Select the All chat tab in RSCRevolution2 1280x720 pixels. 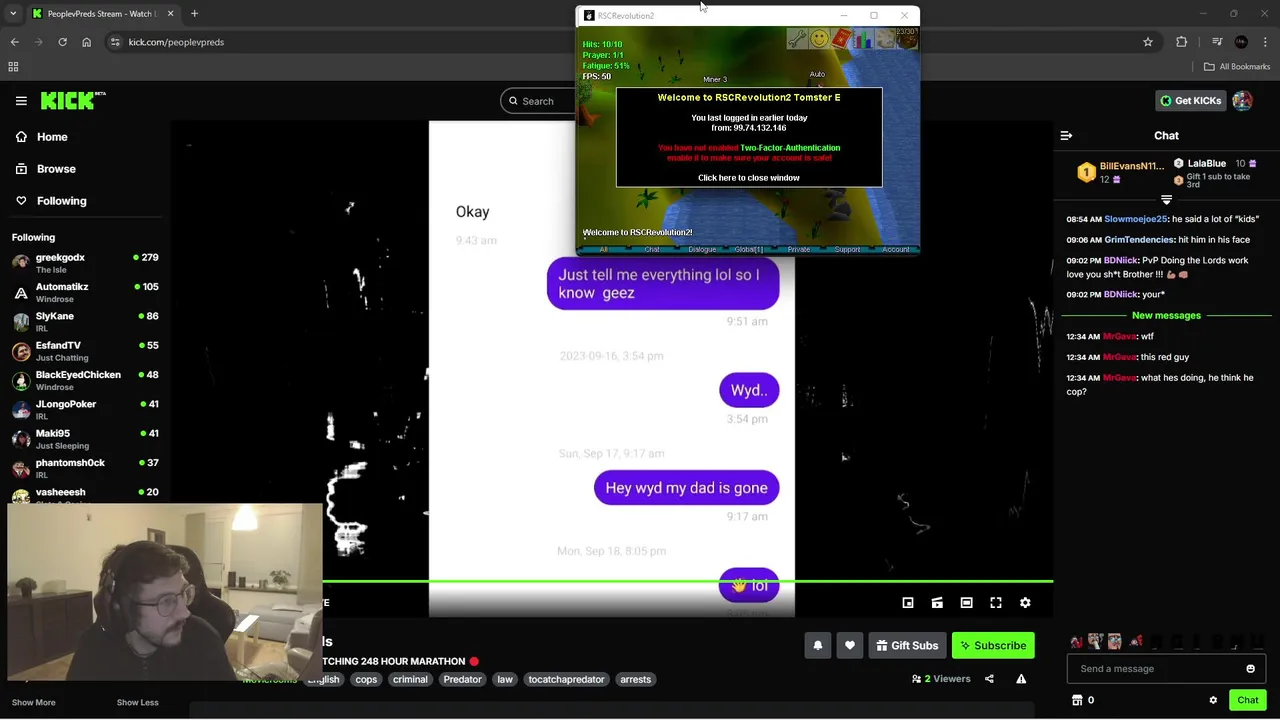603,249
